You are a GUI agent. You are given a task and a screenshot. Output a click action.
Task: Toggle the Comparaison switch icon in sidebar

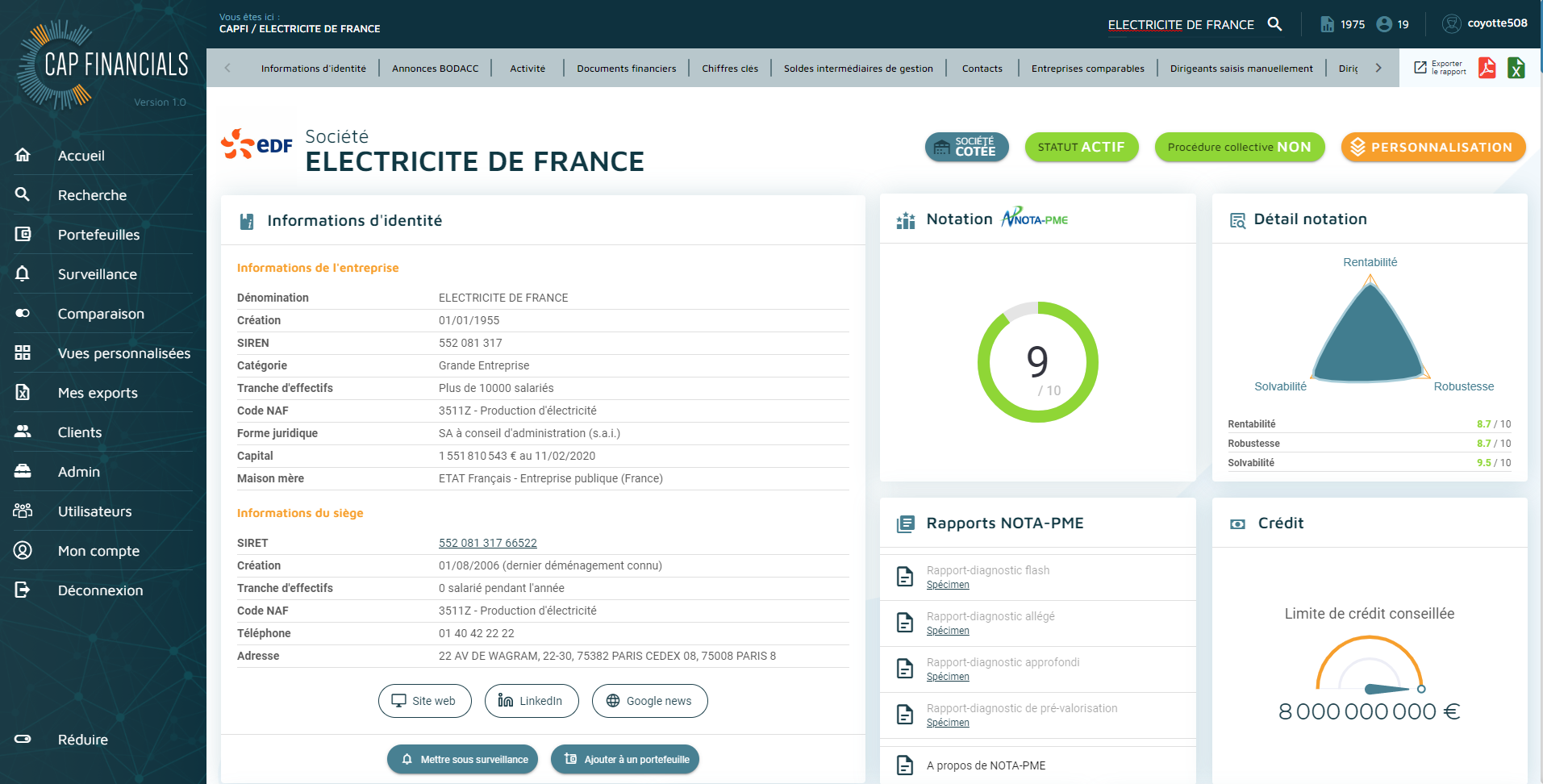point(23,313)
